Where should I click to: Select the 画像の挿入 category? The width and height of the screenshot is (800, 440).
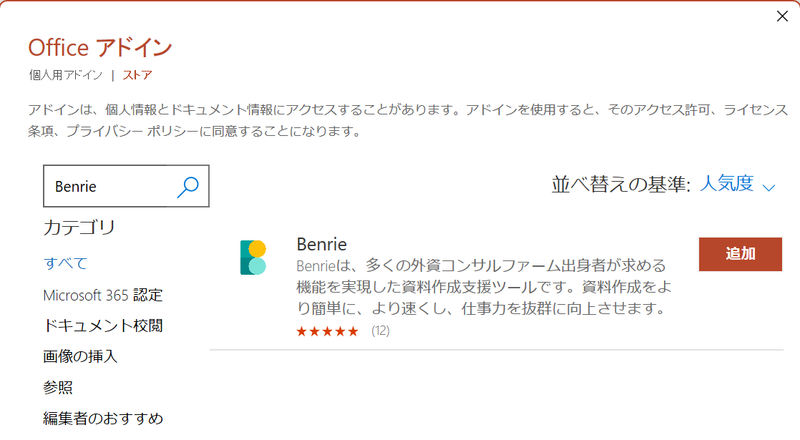(80, 356)
